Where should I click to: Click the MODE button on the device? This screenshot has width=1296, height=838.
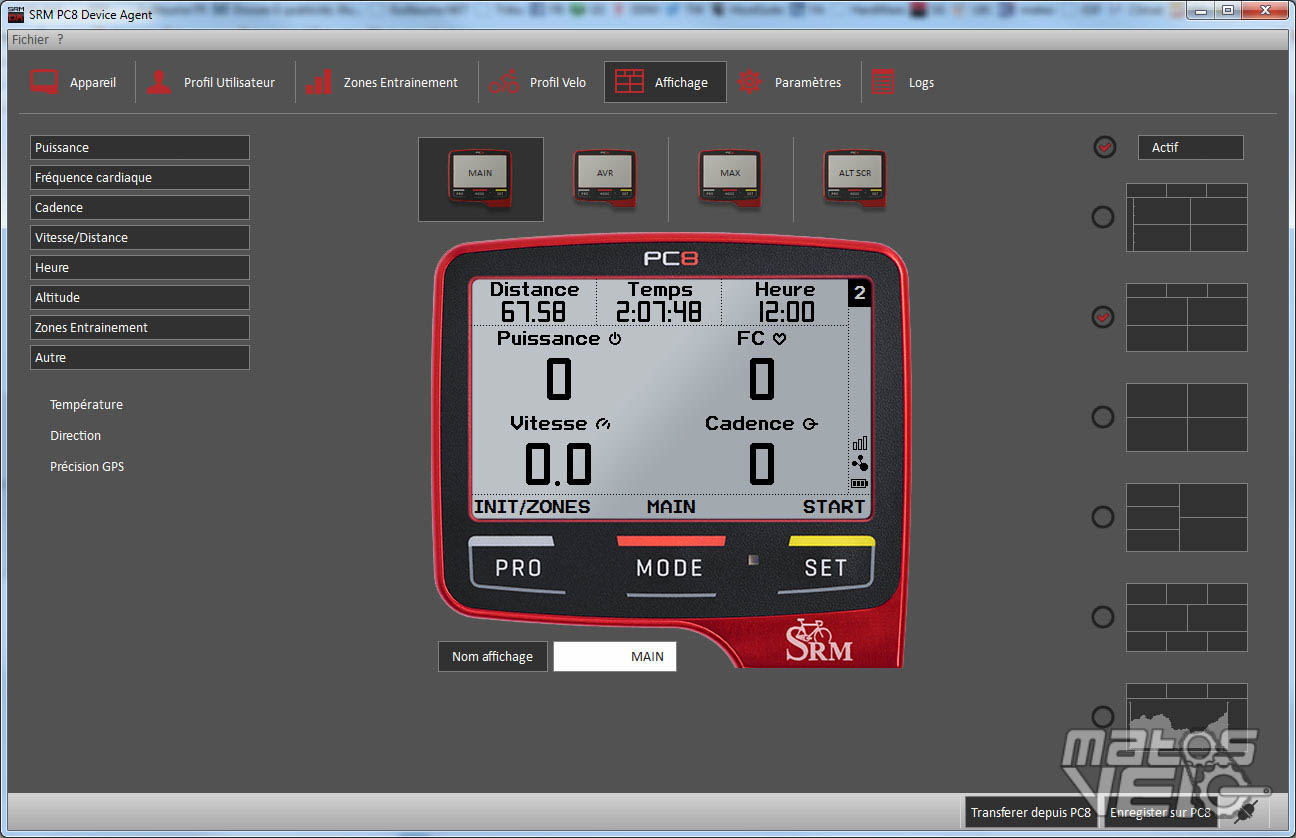(x=670, y=567)
